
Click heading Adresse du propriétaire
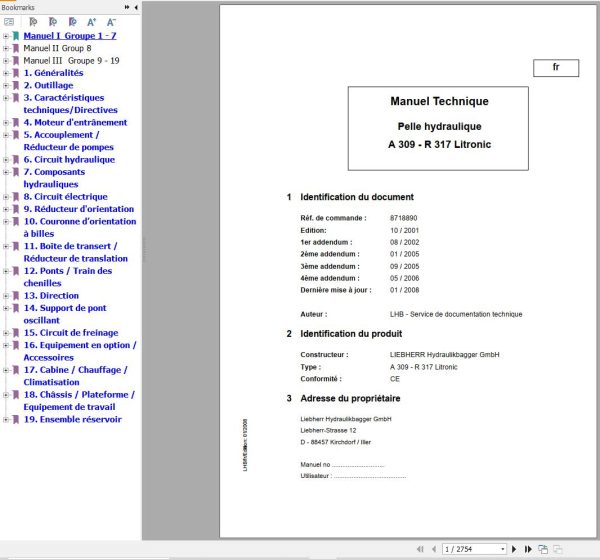350,398
